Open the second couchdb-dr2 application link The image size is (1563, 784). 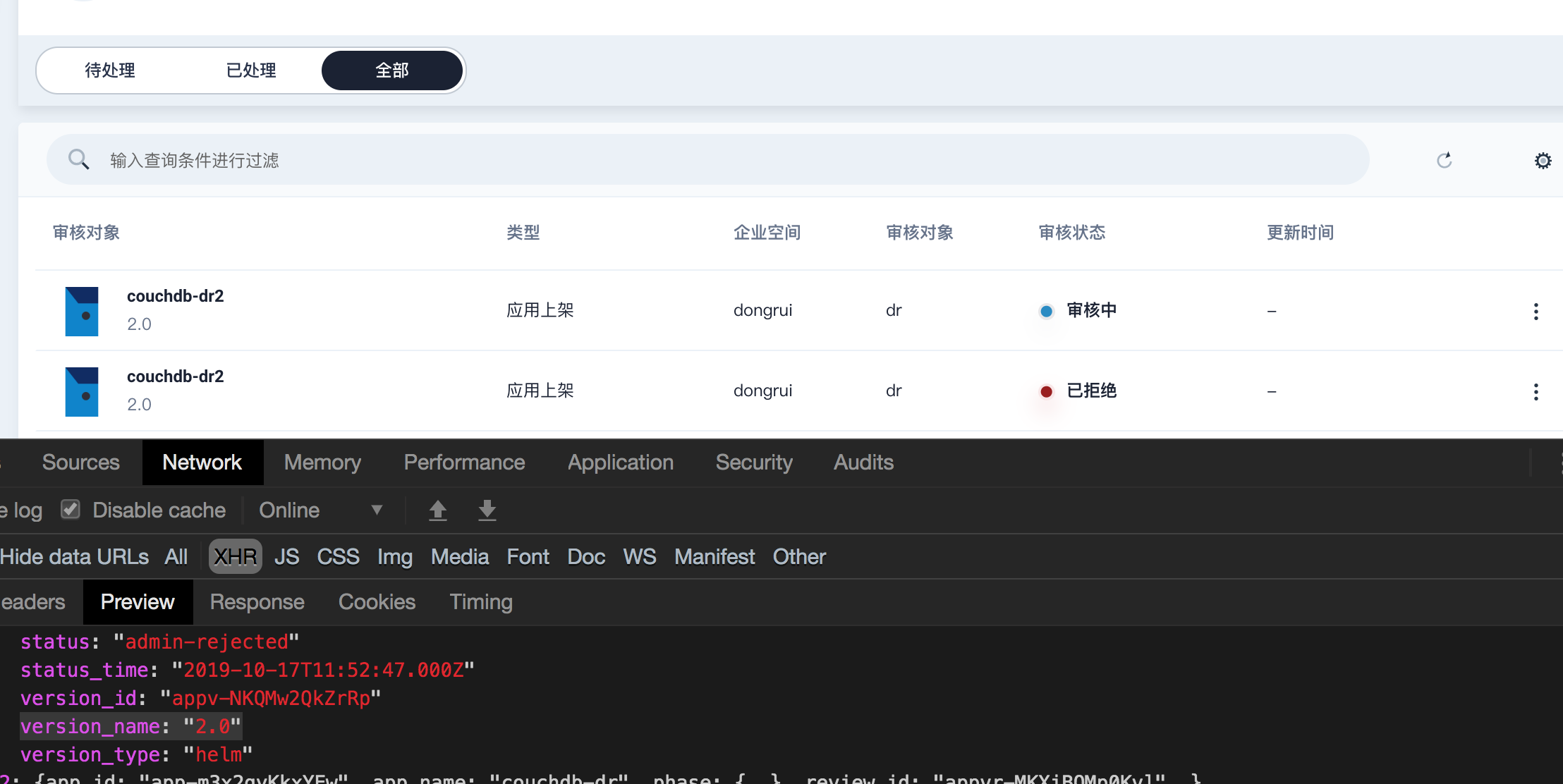[x=175, y=376]
